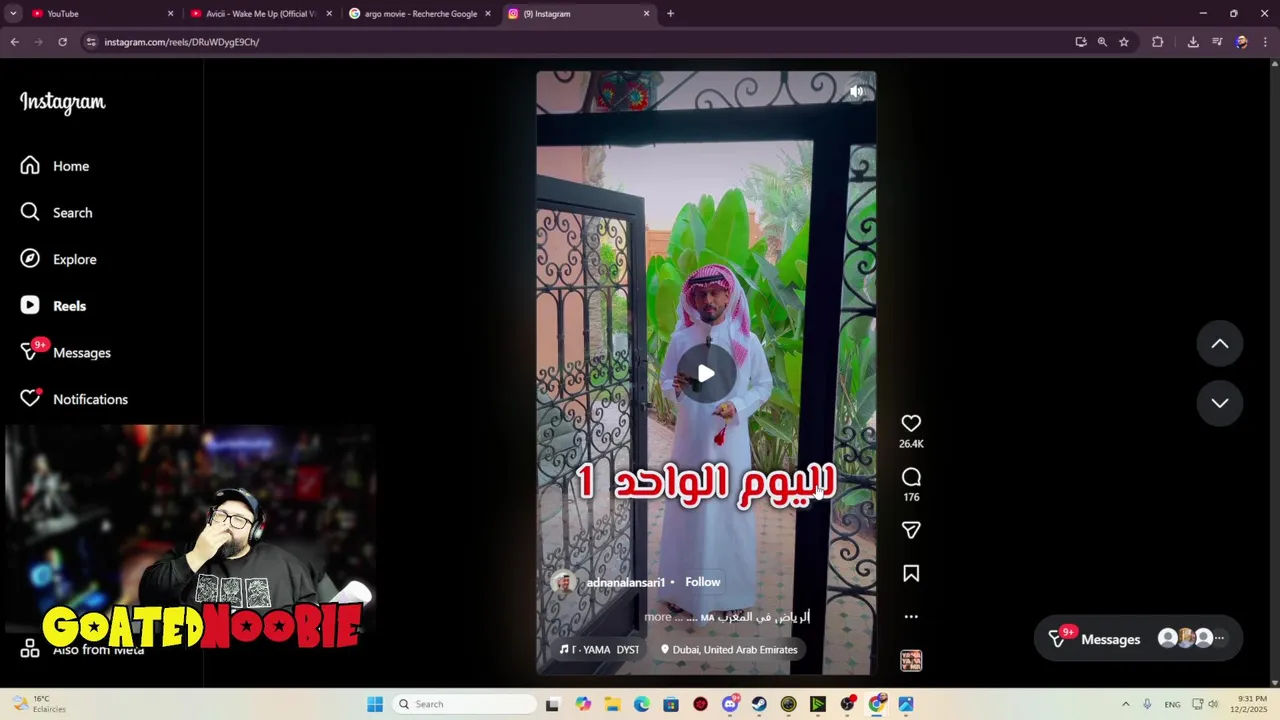Screen dimensions: 1280x720
Task: Open Windows Start menu
Action: [375, 704]
